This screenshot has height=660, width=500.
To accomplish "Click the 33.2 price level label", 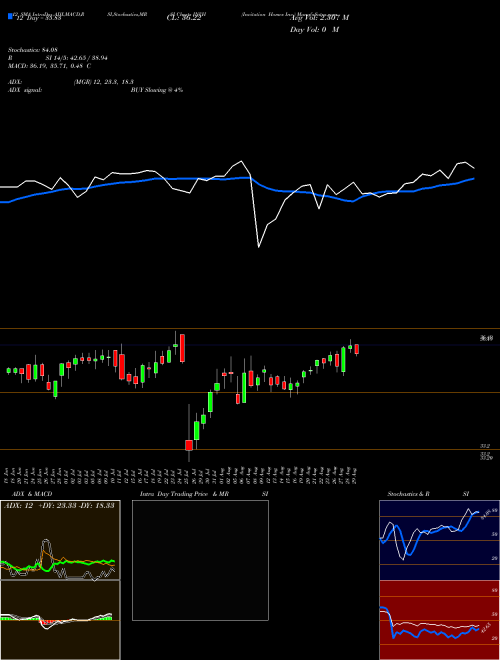I will pyautogui.click(x=485, y=446).
